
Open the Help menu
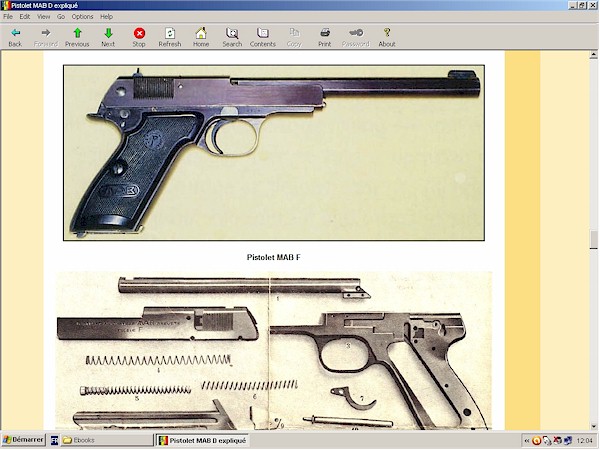click(x=106, y=16)
